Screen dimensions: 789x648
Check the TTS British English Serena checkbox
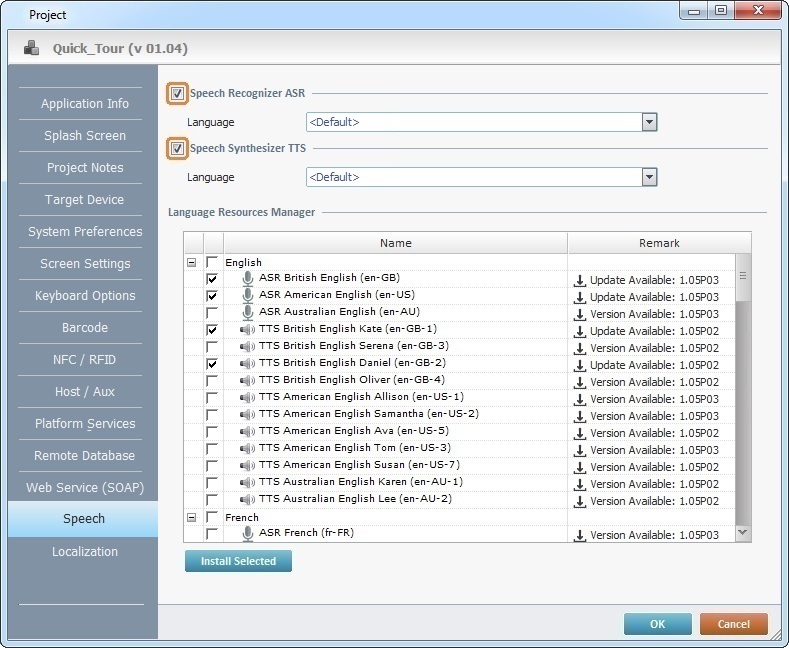coord(212,346)
